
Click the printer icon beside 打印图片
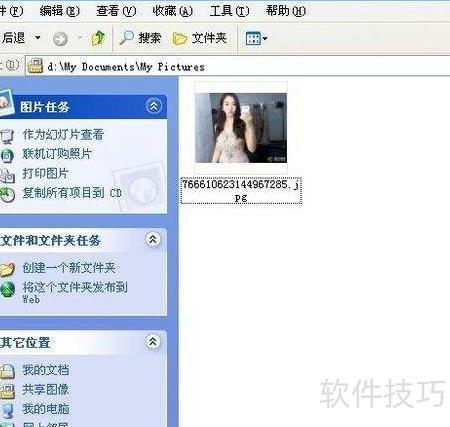tap(7, 175)
